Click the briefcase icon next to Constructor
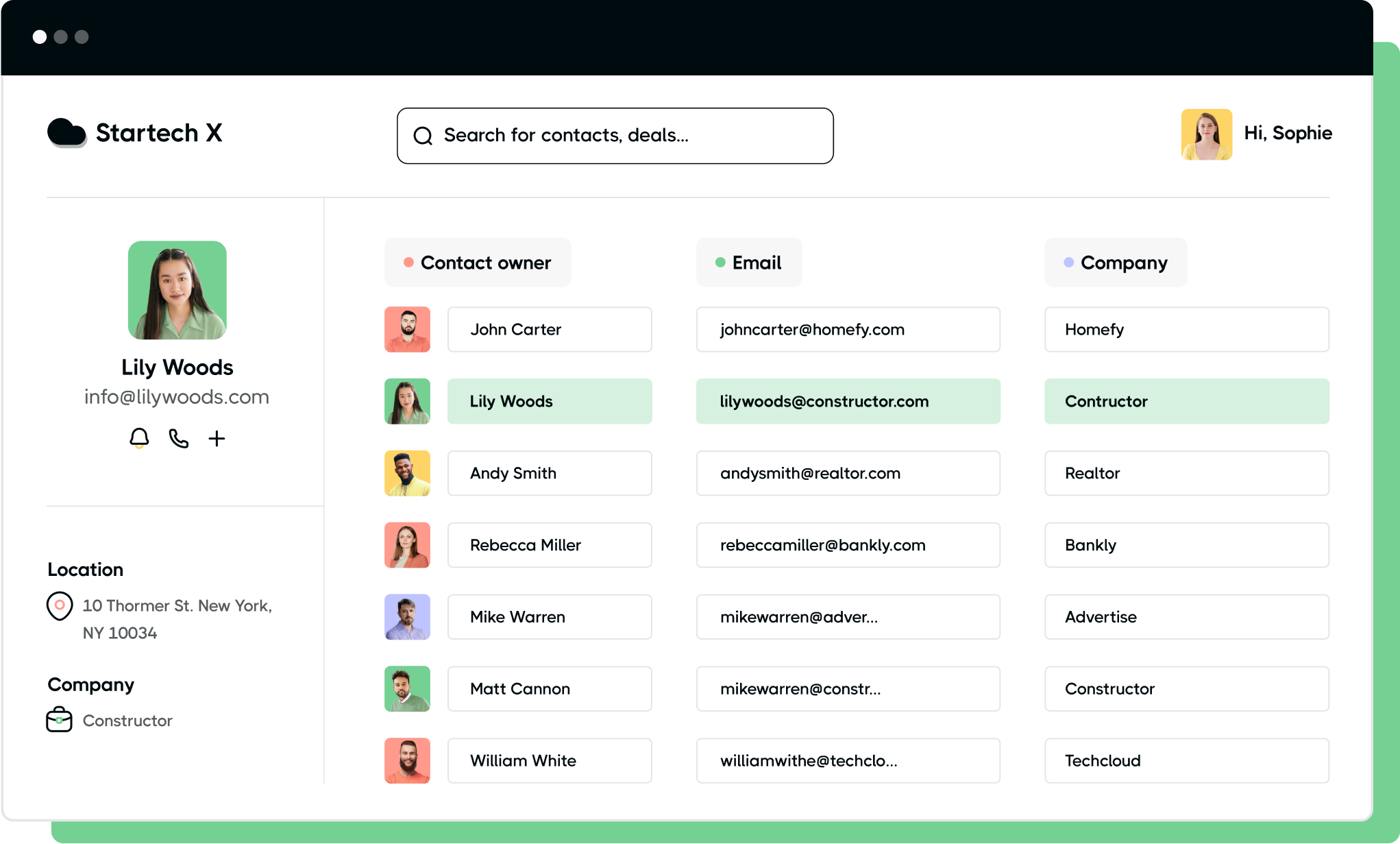The height and width of the screenshot is (844, 1400). click(x=60, y=720)
